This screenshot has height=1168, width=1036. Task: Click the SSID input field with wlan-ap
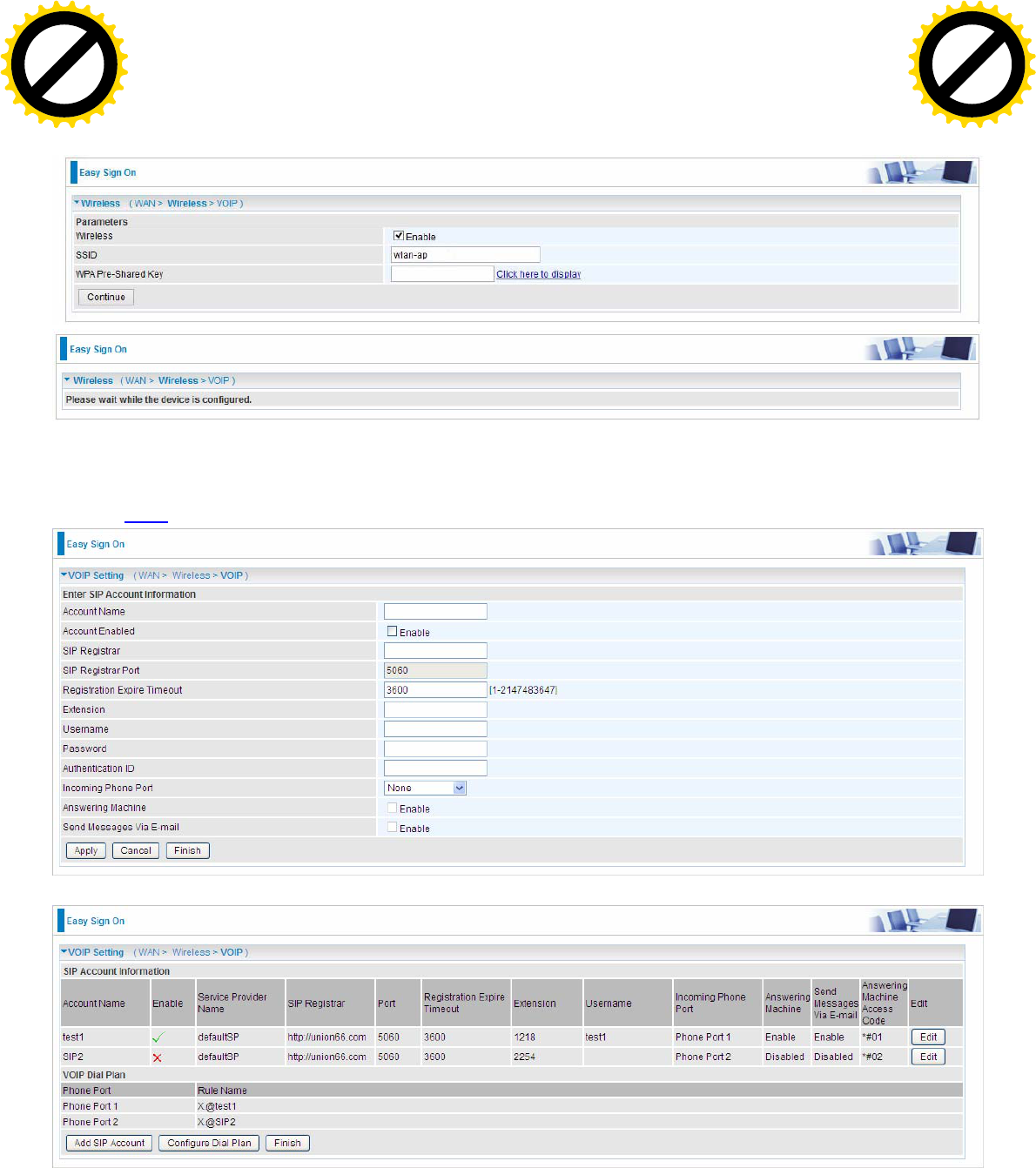[x=466, y=255]
